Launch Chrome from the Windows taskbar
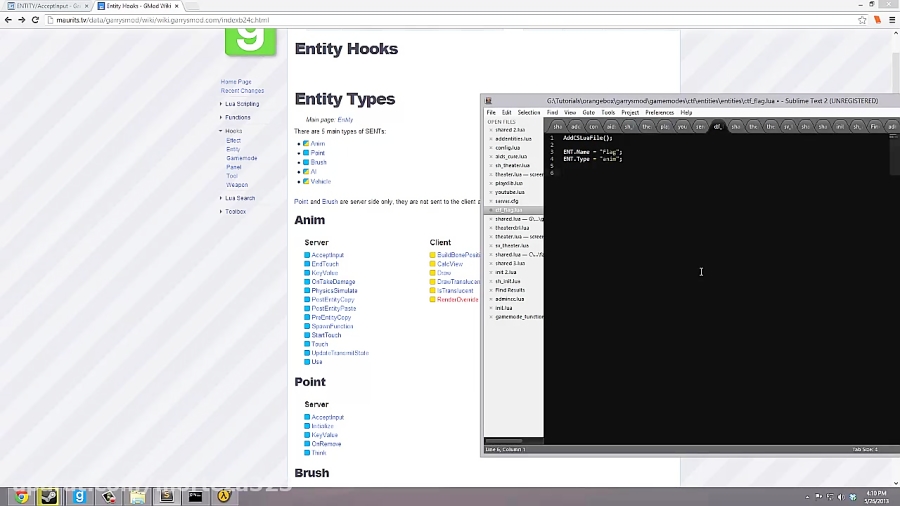This screenshot has height=506, width=900. tap(21, 496)
